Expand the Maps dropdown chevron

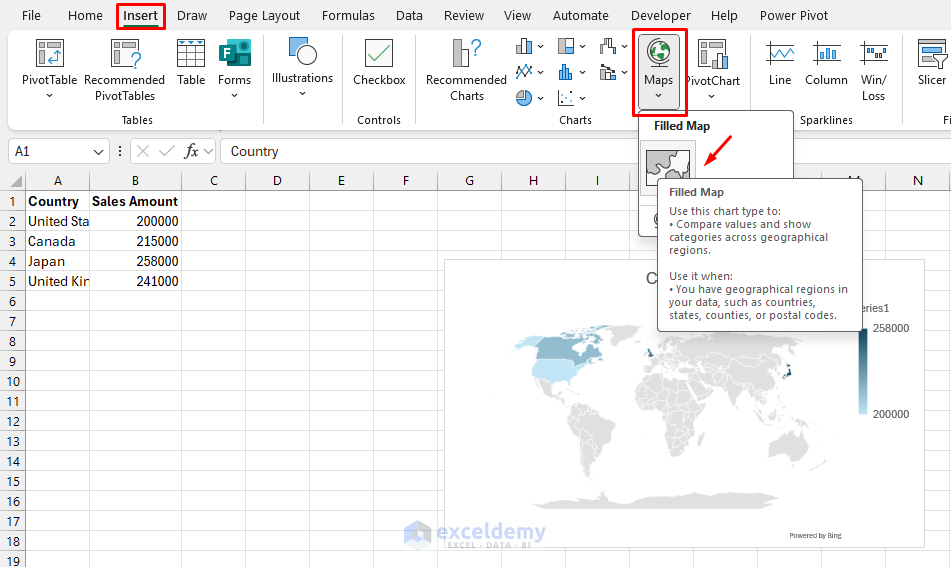[x=659, y=95]
